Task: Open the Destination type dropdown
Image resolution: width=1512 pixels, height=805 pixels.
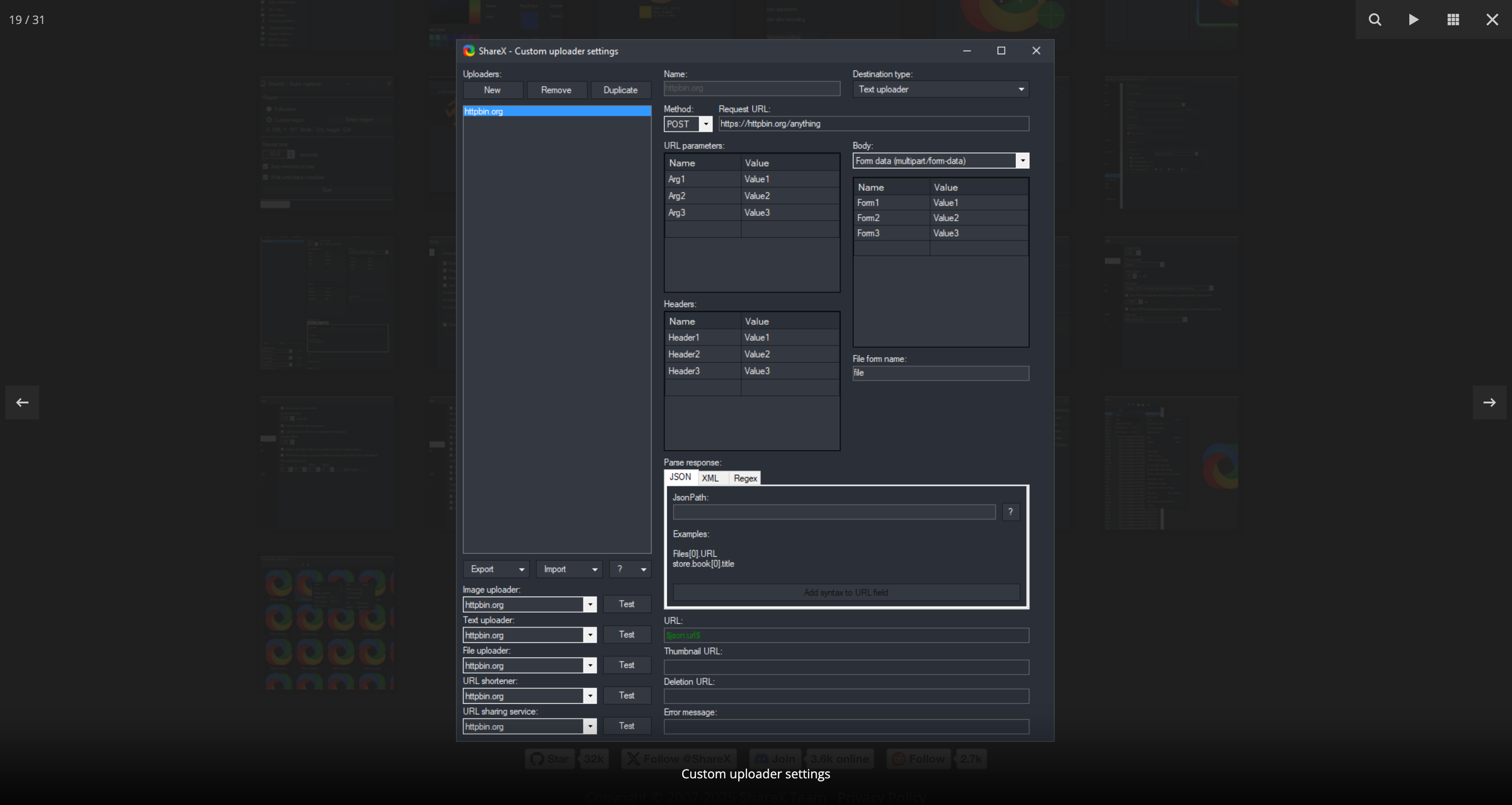Action: pos(941,89)
